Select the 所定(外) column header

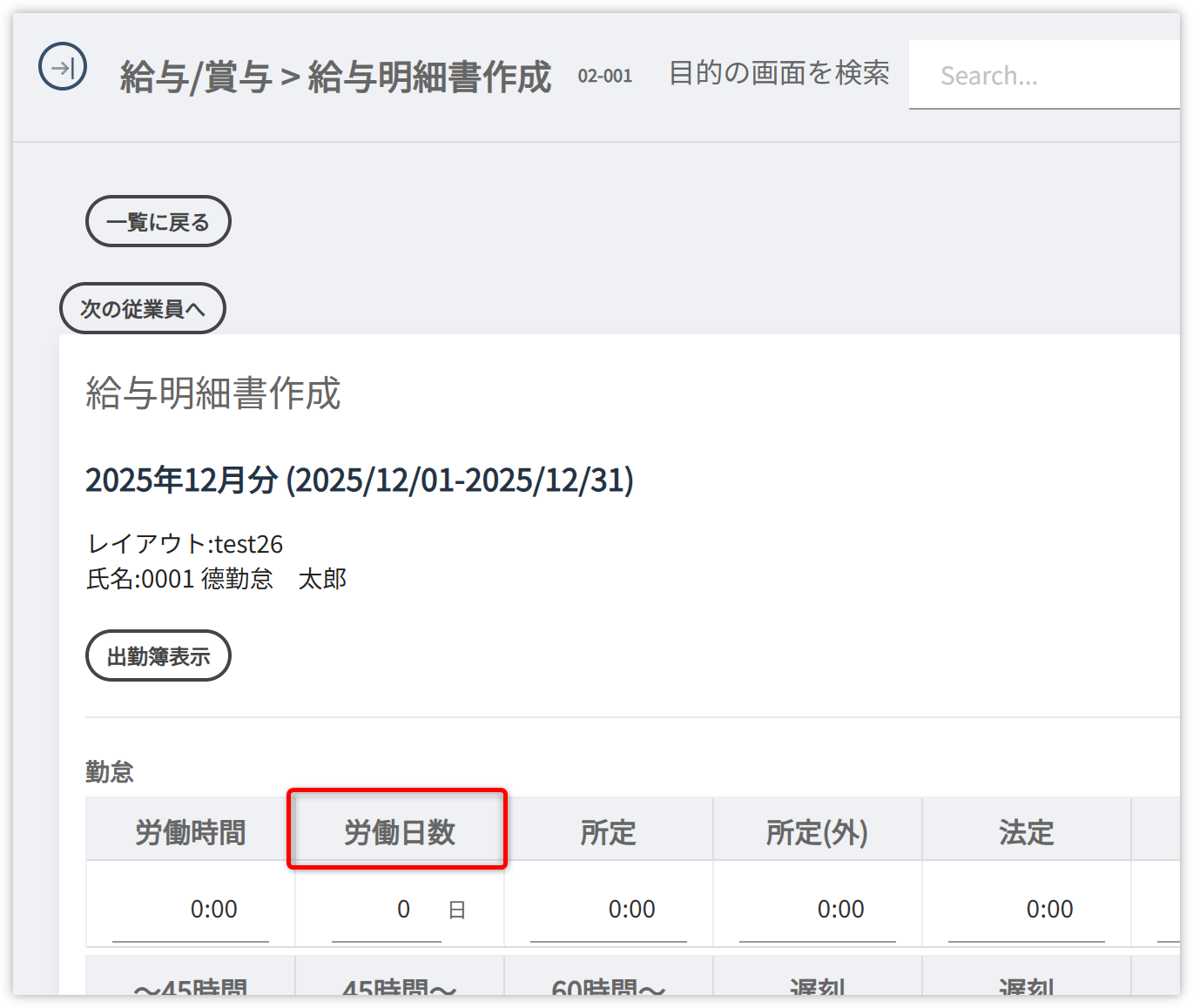pos(817,832)
